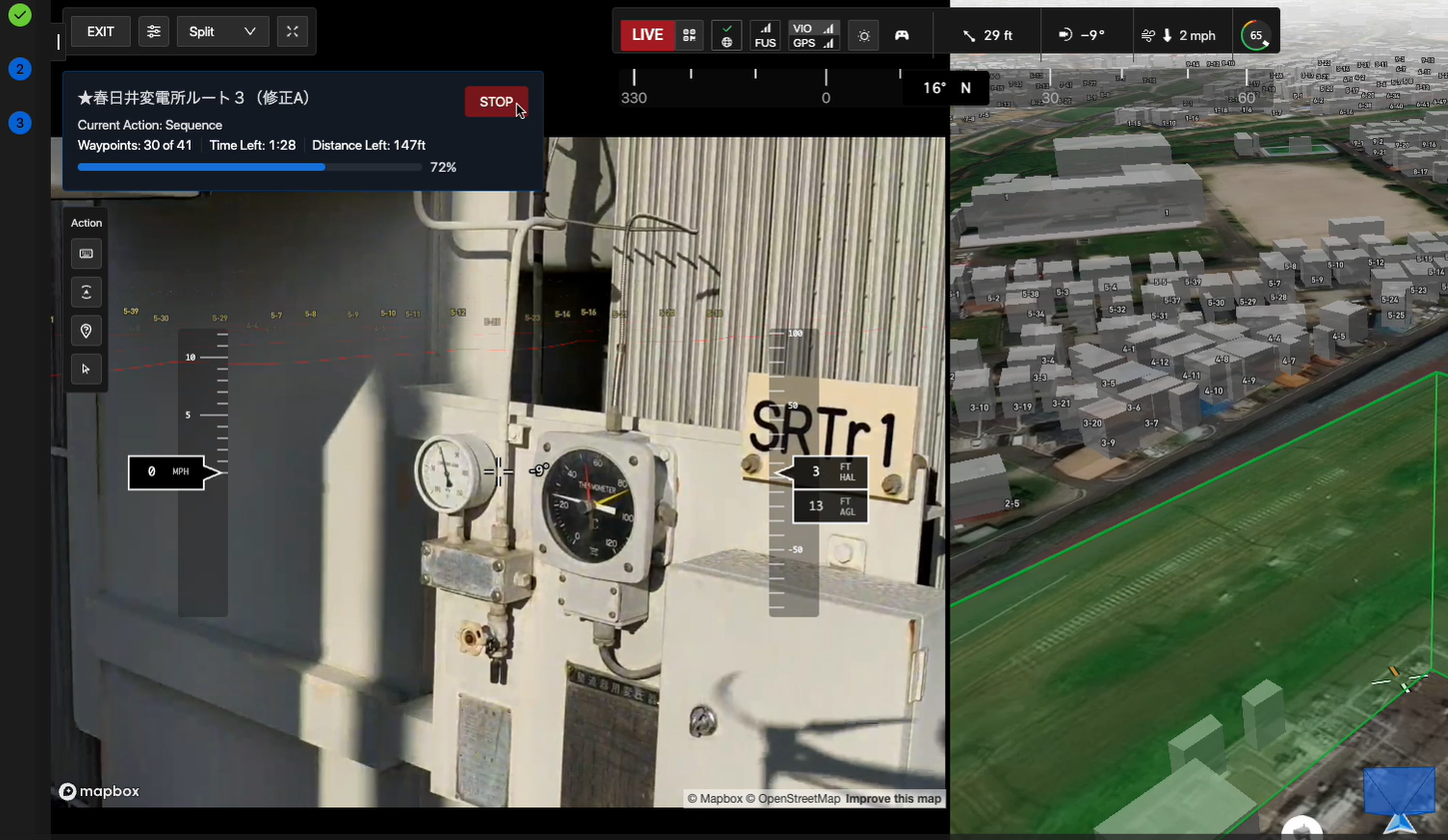1448x840 pixels.
Task: Click the keyboard icon in Action panel
Action: coord(86,254)
